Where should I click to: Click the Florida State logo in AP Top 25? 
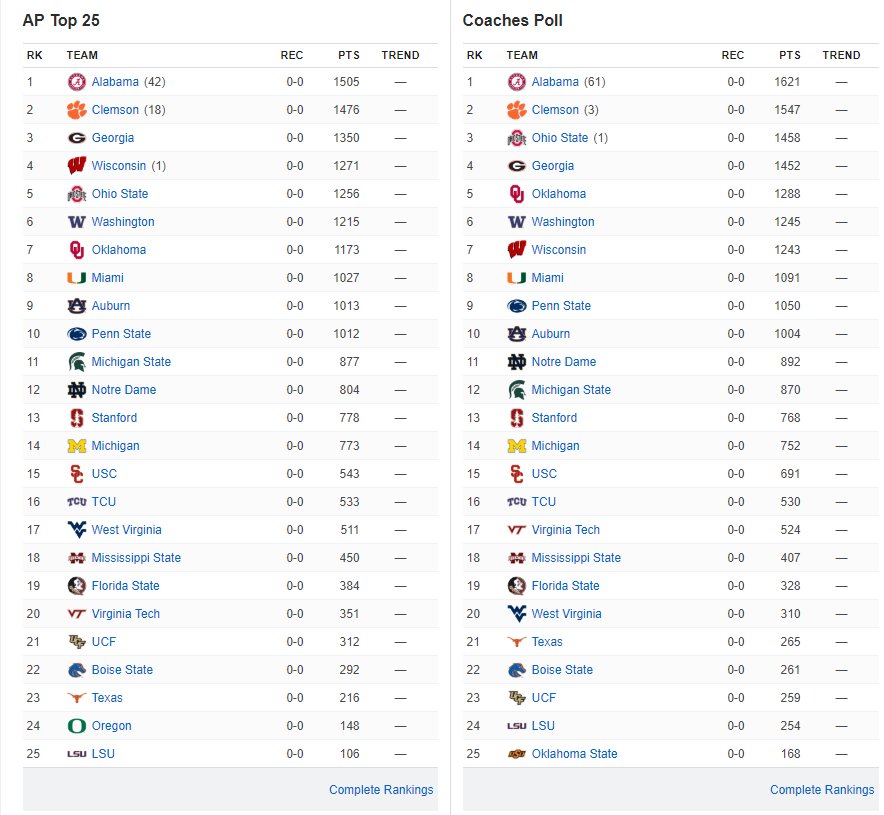click(77, 586)
